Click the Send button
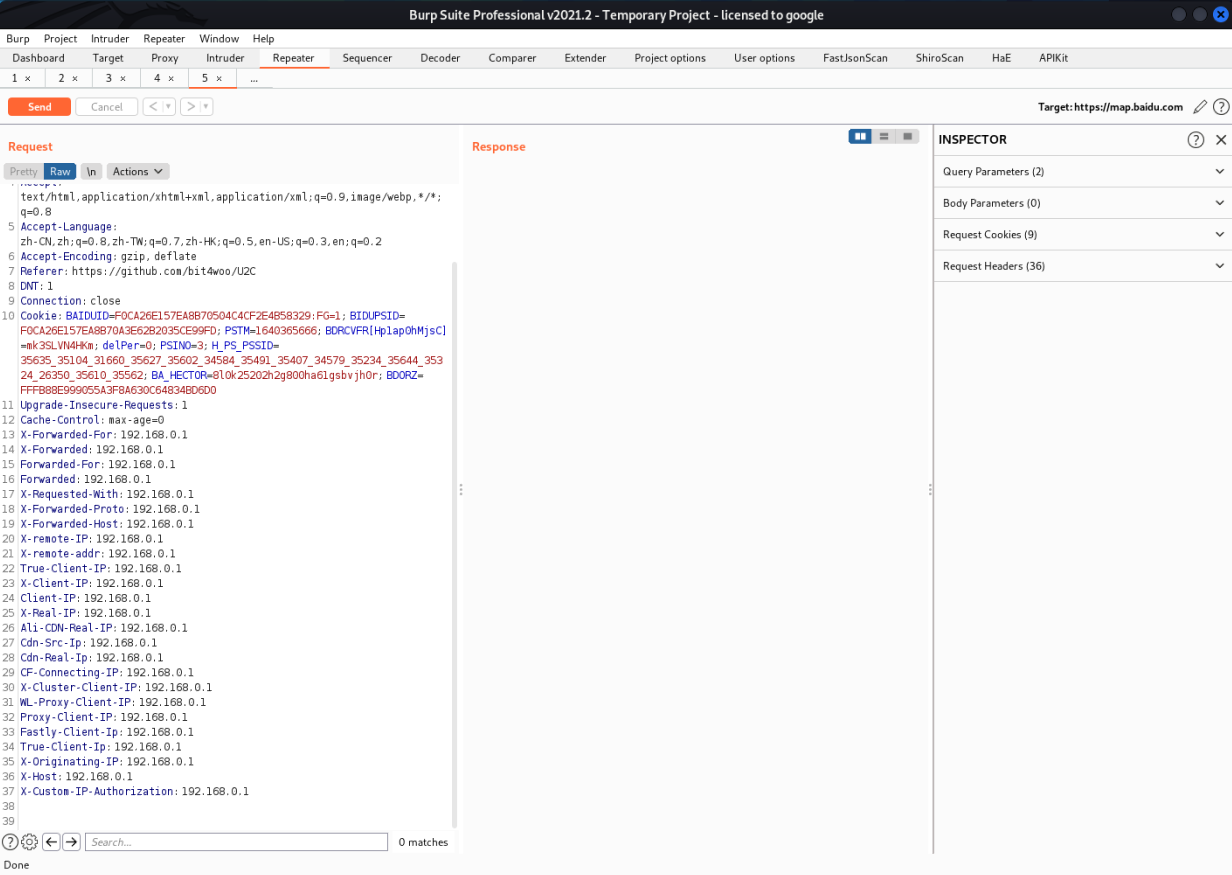The image size is (1232, 875). 40,107
